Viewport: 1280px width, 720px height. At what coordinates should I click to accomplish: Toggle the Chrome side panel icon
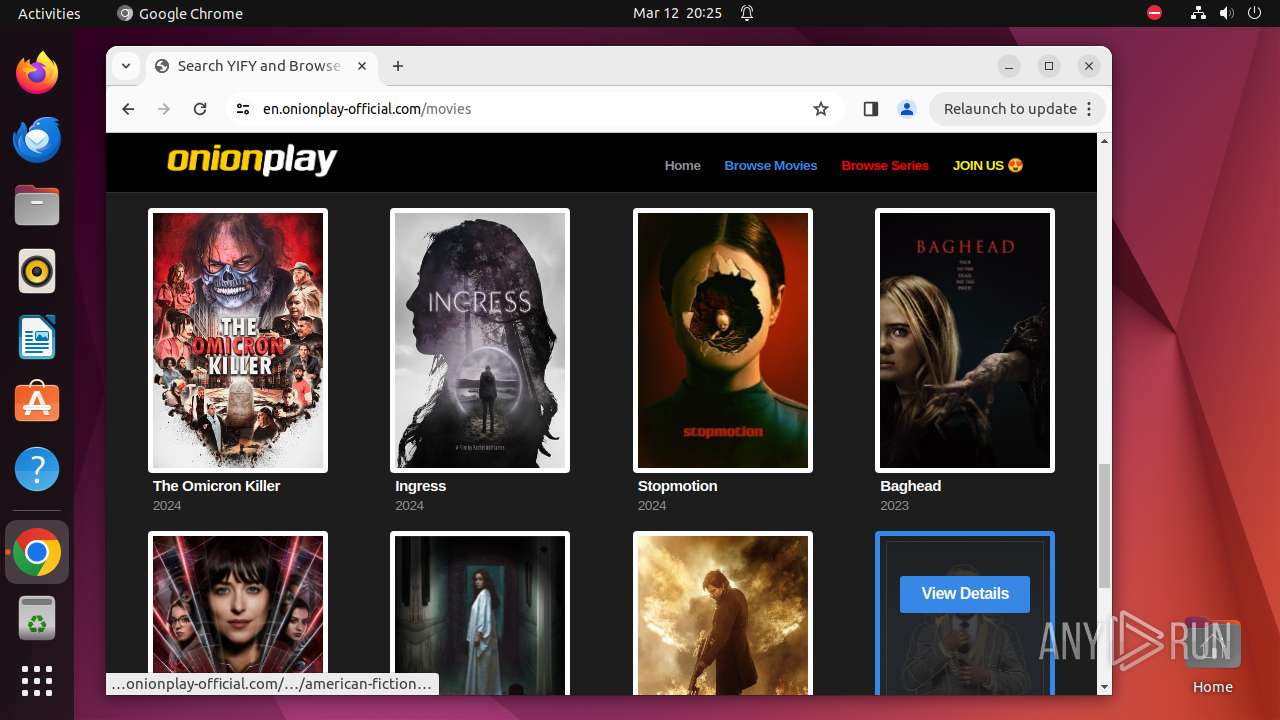tap(870, 109)
